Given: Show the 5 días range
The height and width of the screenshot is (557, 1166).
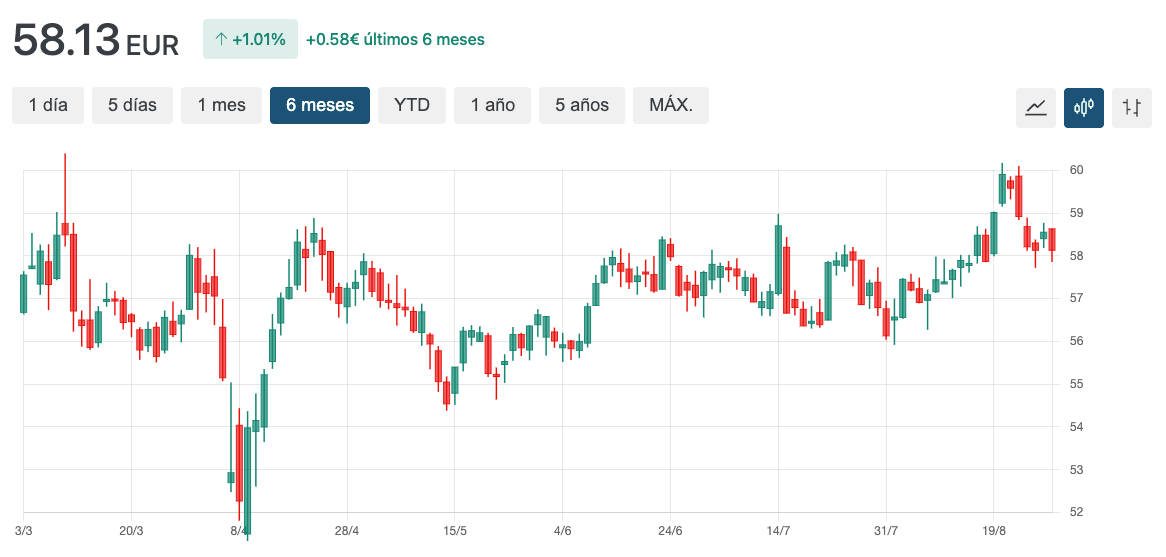Looking at the screenshot, I should click(132, 105).
